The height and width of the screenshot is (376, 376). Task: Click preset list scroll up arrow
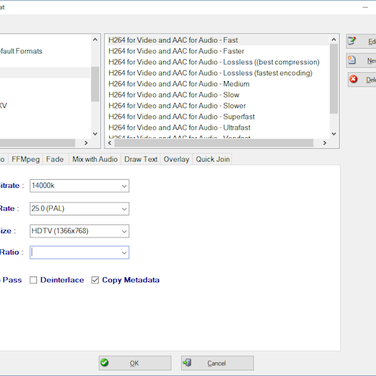tap(334, 40)
